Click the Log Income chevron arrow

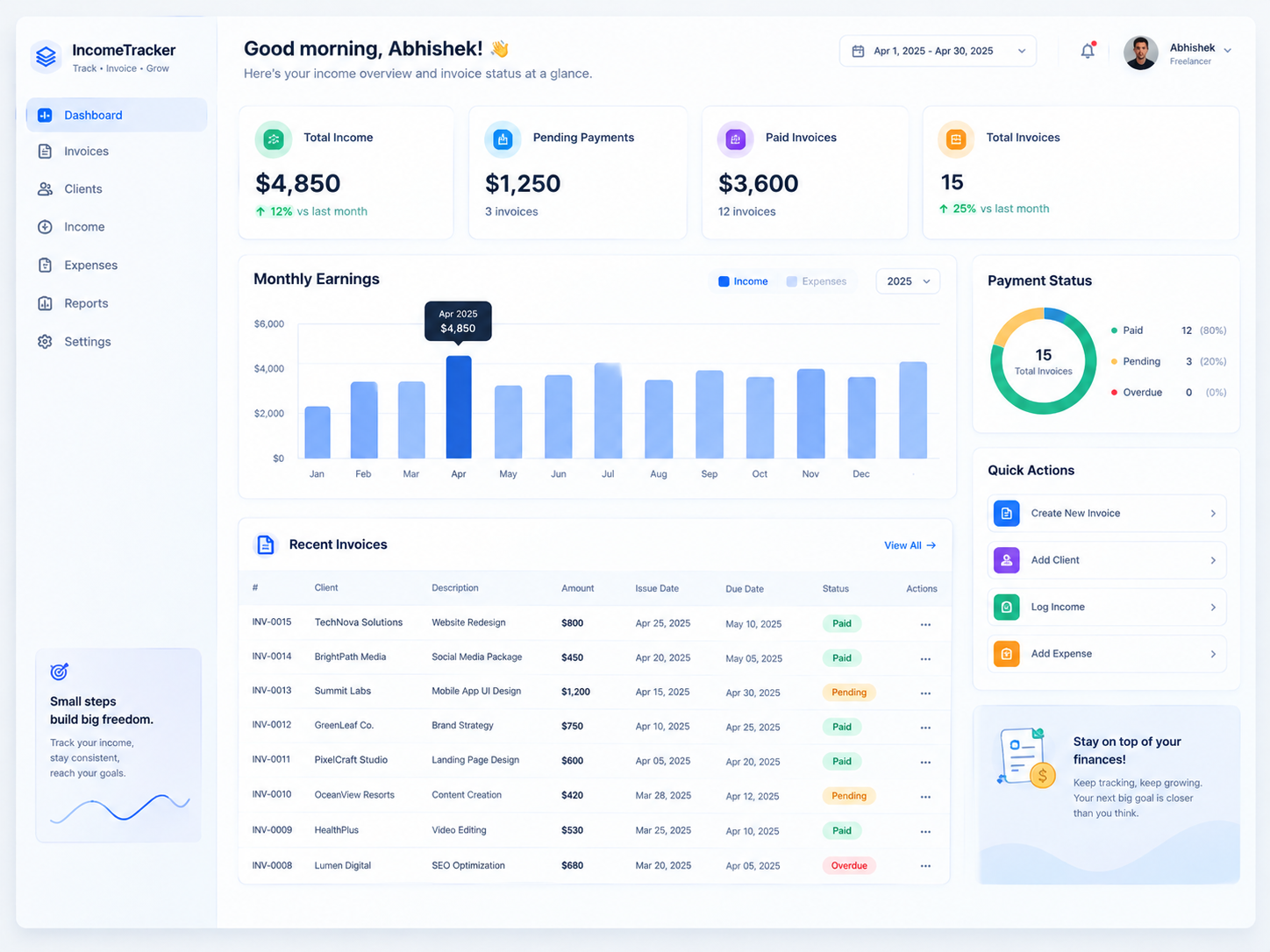pos(1213,607)
